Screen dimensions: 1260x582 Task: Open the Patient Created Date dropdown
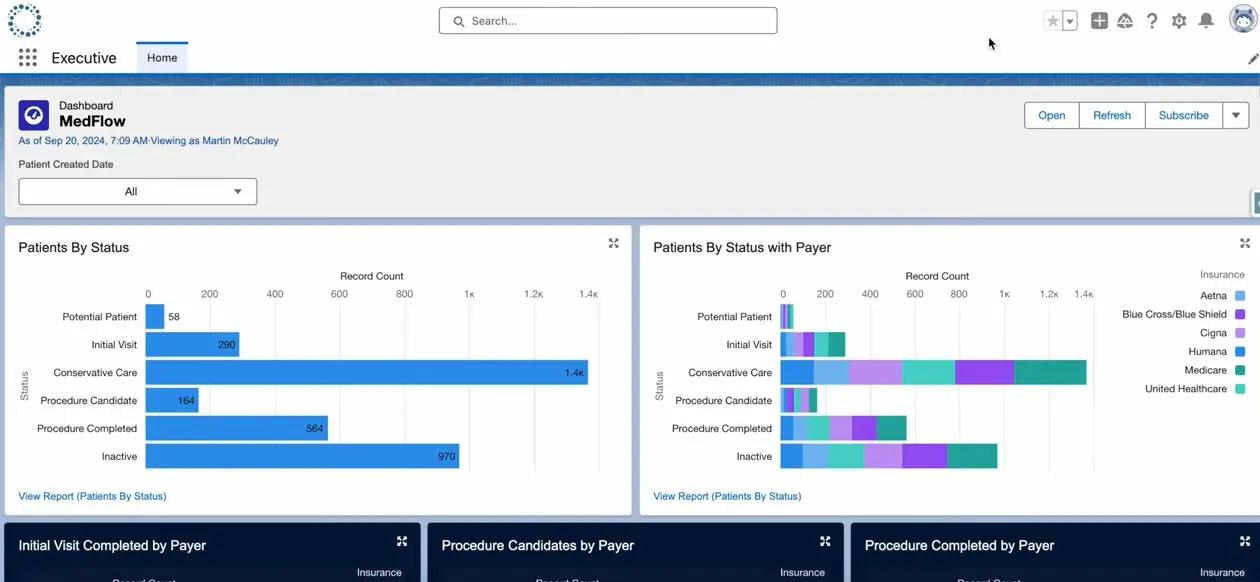pos(138,191)
